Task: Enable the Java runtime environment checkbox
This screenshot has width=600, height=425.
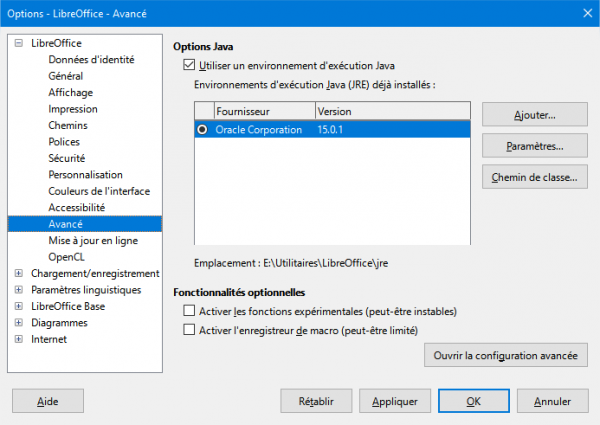Action: pyautogui.click(x=190, y=64)
